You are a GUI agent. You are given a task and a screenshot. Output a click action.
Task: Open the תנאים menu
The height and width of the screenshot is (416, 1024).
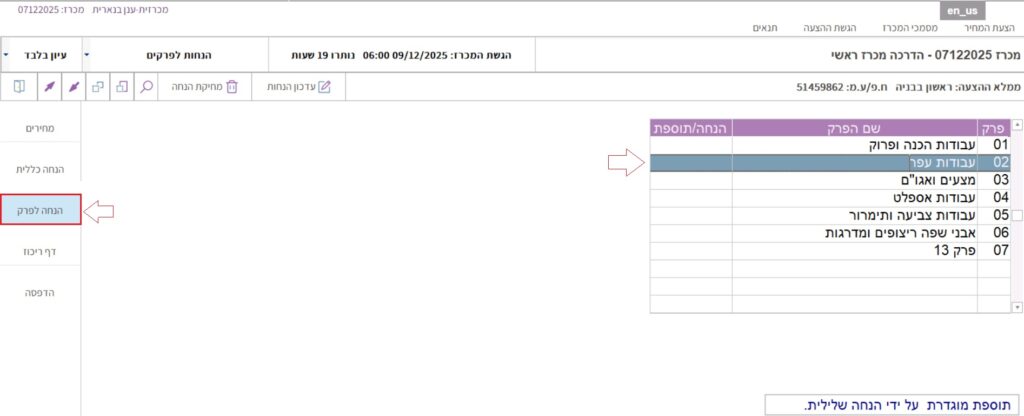click(x=765, y=28)
